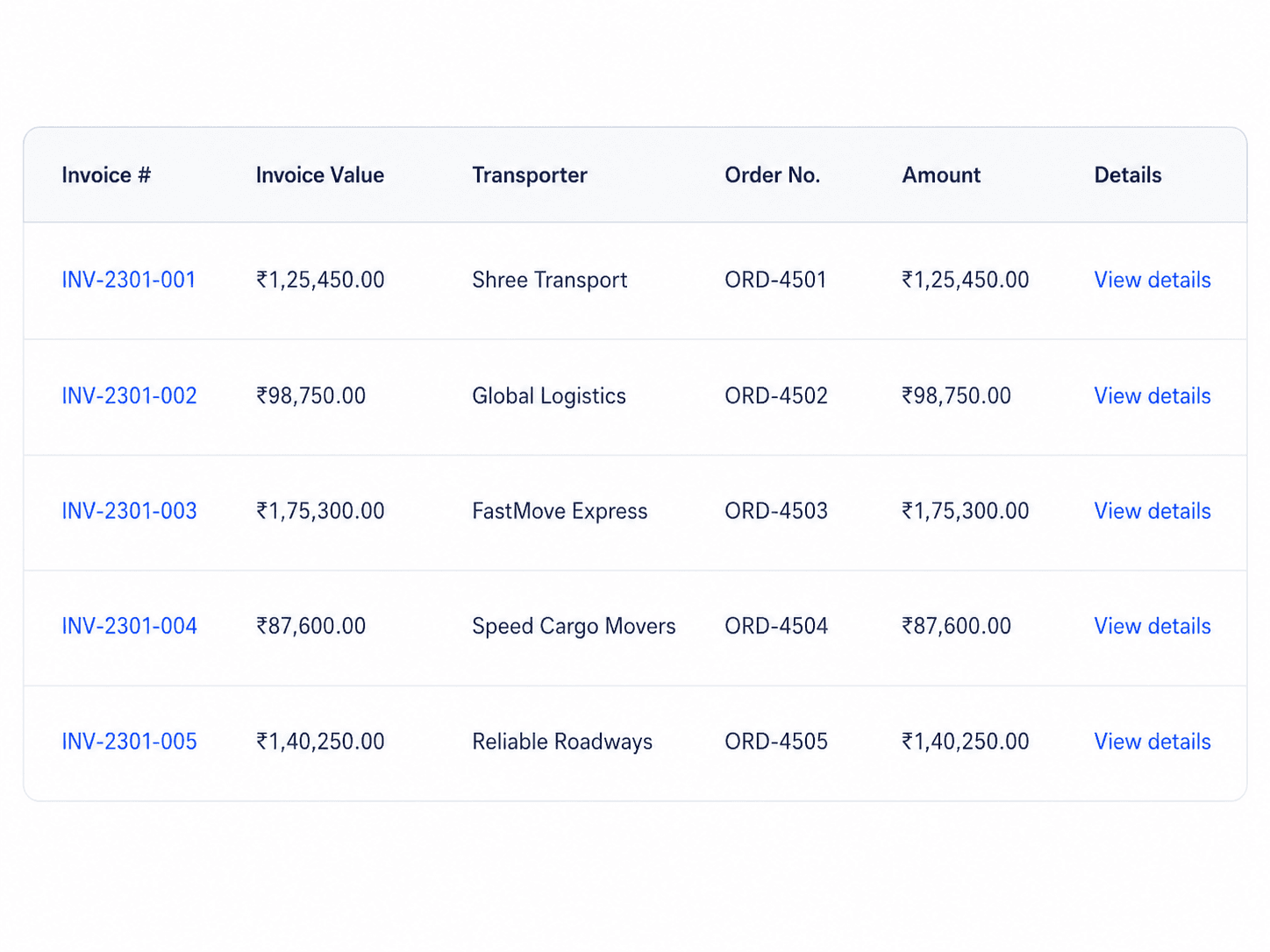Click the ₹98,750.00 Amount cell
The width and height of the screenshot is (1270, 952).
click(956, 396)
